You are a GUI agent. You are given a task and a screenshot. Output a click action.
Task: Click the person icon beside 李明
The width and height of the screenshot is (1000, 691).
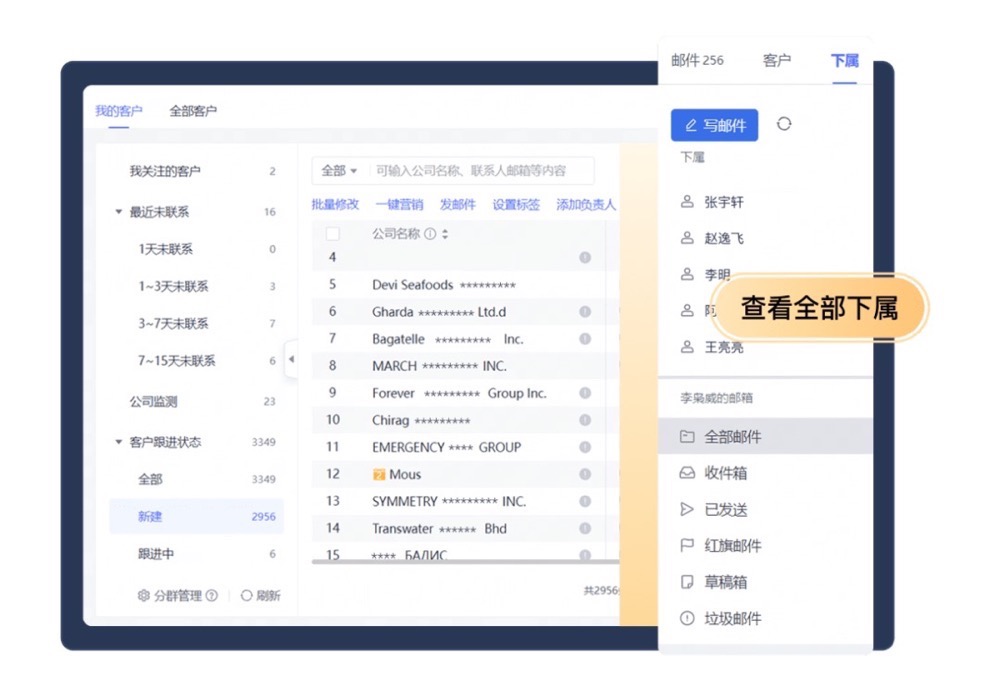click(x=687, y=274)
